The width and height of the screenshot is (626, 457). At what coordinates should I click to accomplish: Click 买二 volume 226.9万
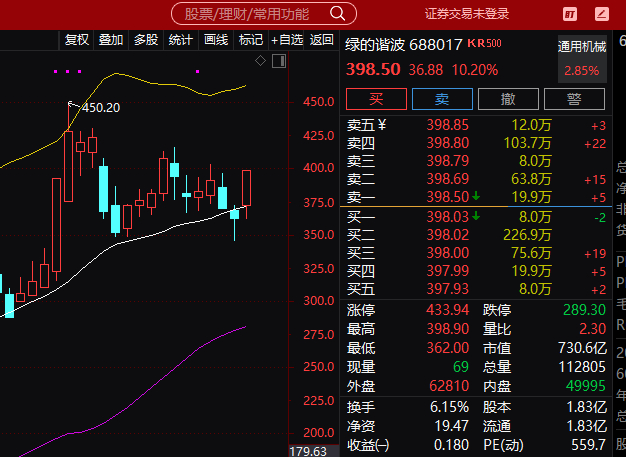(527, 235)
